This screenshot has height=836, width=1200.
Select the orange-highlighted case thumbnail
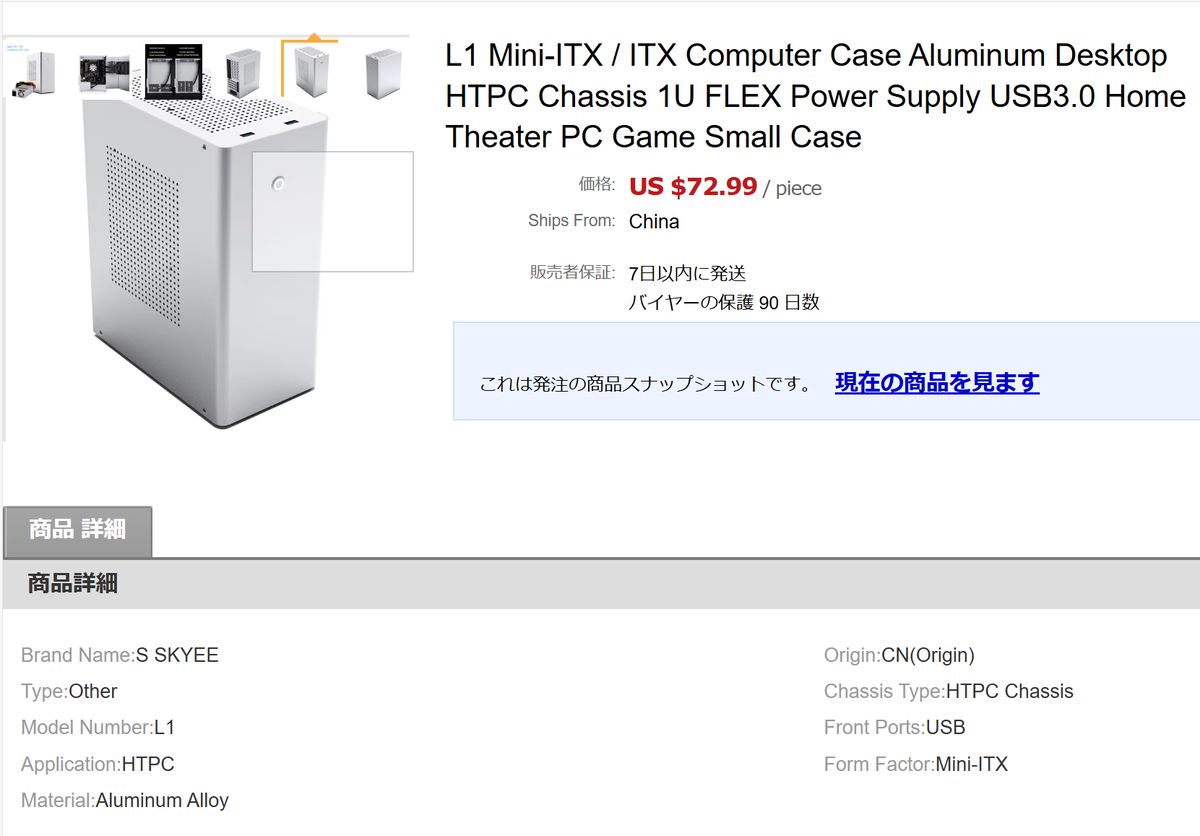point(310,70)
